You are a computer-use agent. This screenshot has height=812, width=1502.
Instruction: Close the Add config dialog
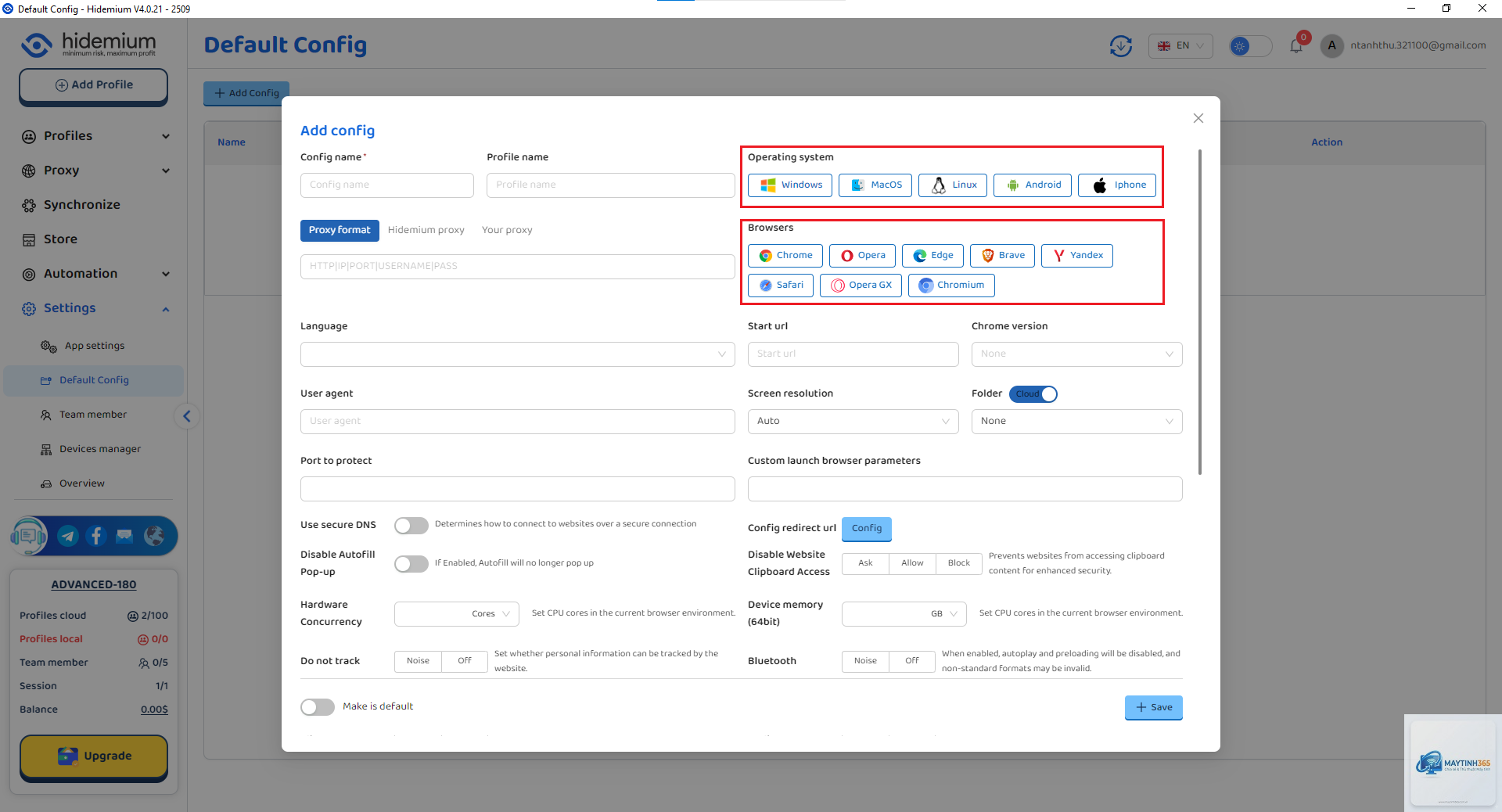(1198, 118)
